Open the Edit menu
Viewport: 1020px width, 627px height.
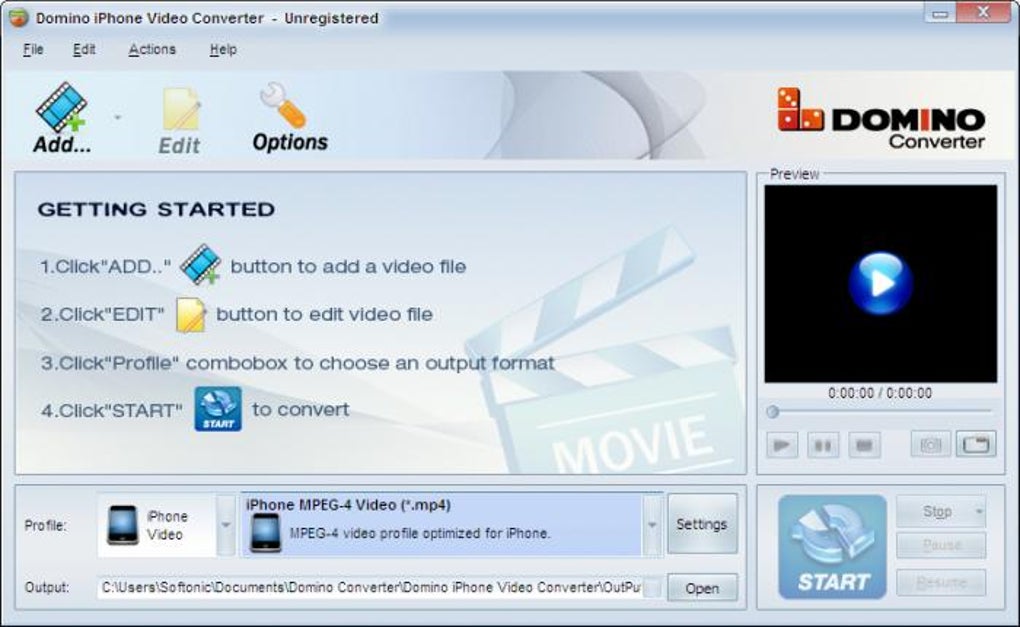coord(84,49)
